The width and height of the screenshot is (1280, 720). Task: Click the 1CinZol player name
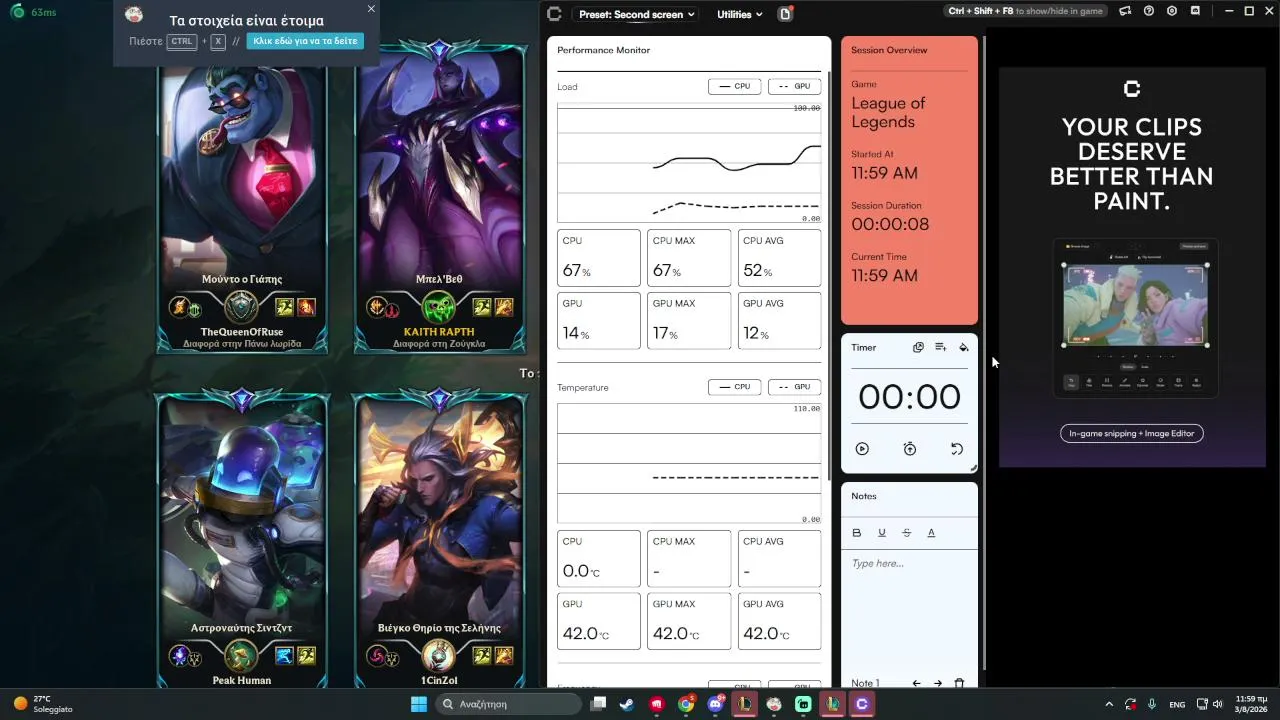(439, 680)
